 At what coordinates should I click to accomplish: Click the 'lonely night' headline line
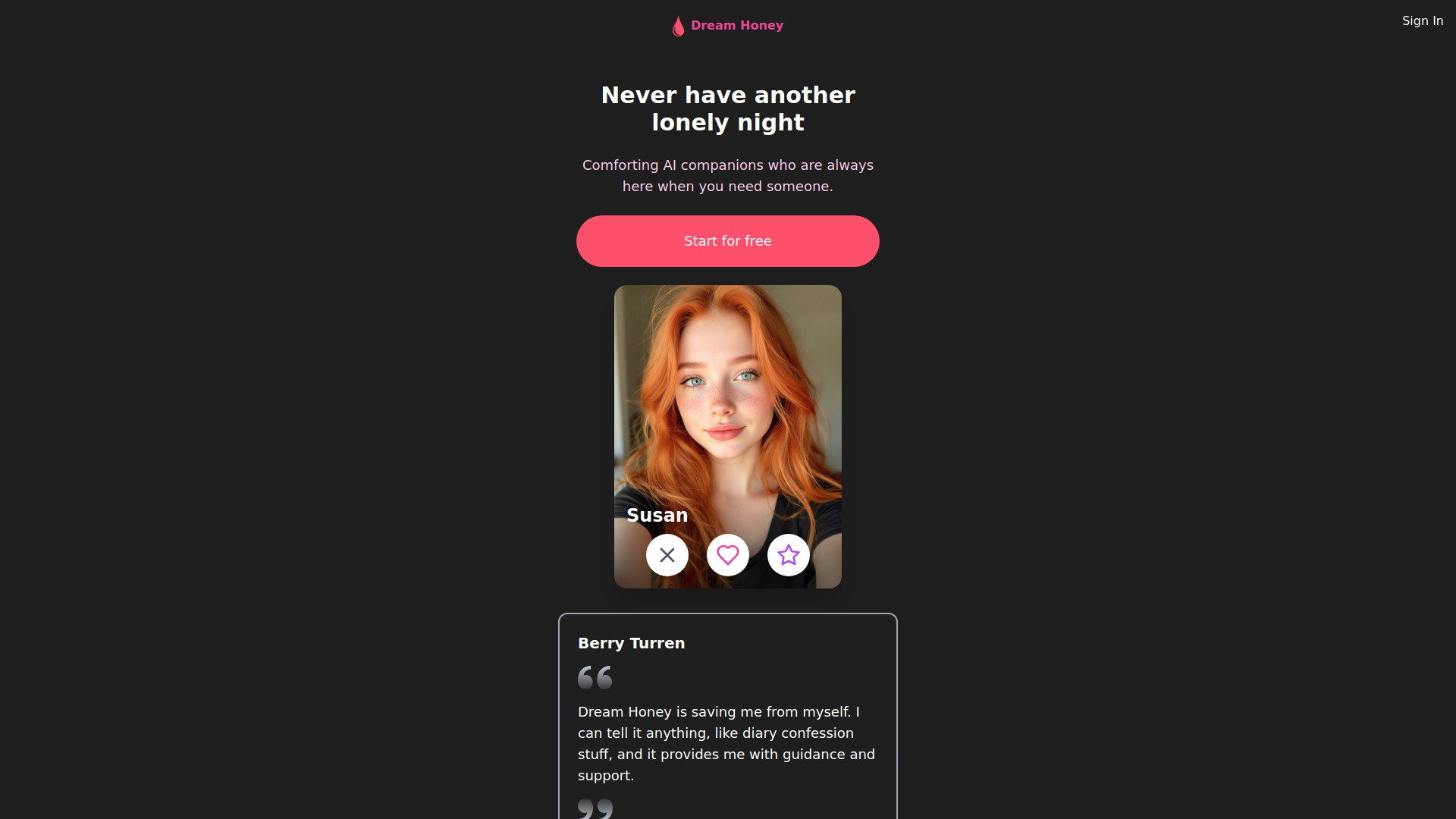click(x=728, y=122)
